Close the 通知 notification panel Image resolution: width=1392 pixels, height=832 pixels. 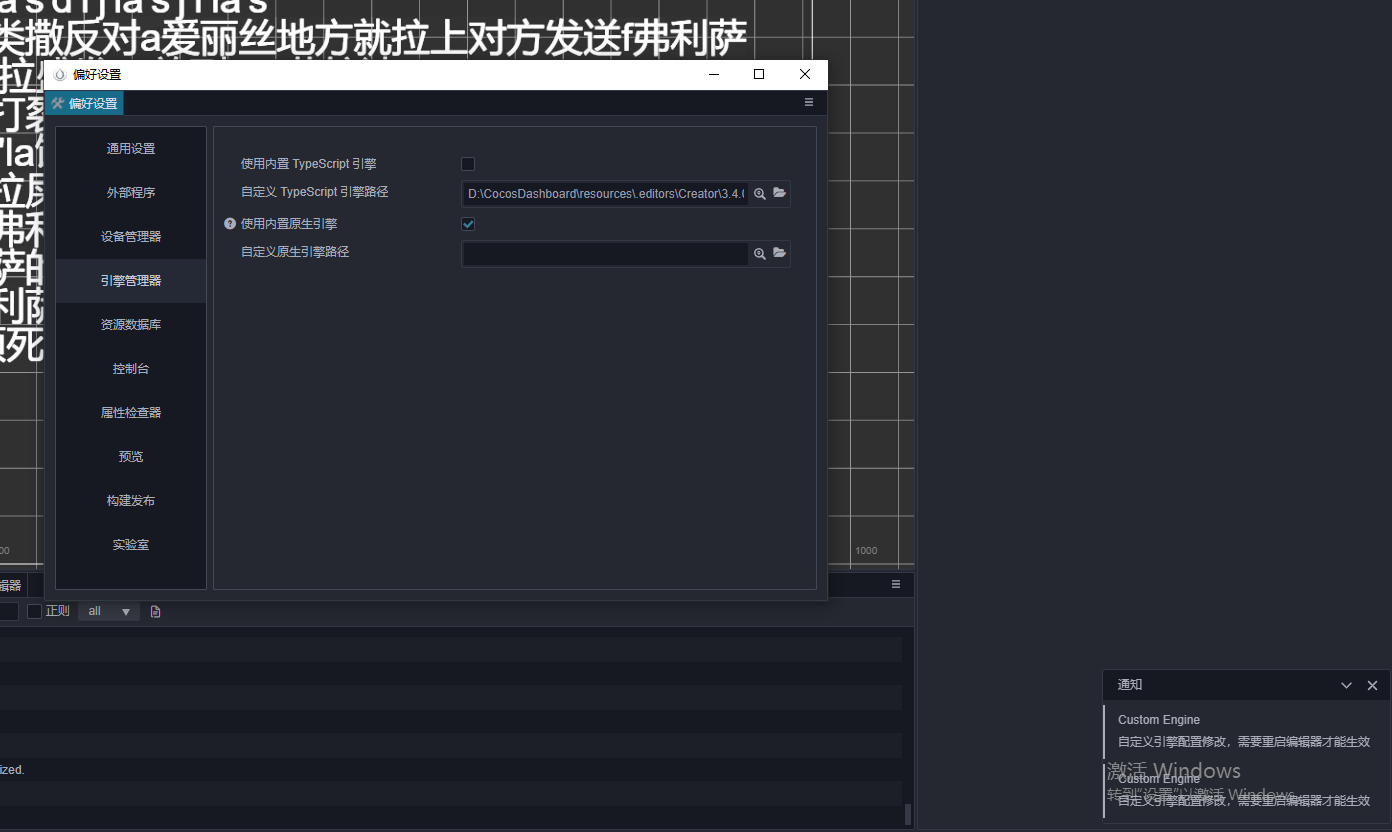[1372, 685]
